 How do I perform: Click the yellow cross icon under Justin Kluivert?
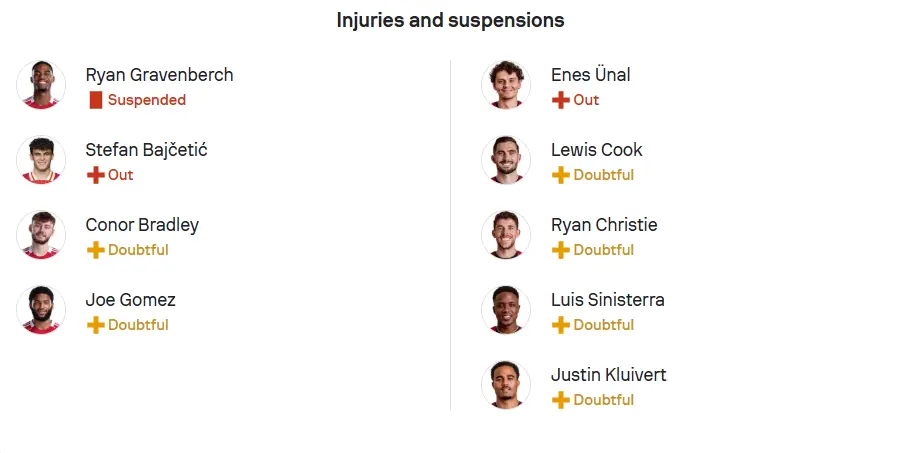tap(561, 400)
